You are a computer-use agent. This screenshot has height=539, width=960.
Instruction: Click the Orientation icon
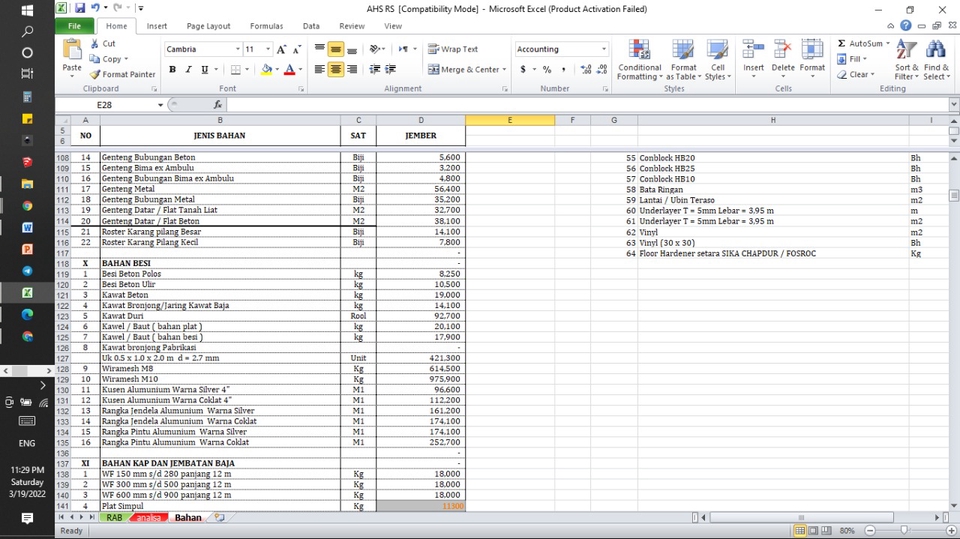[x=375, y=49]
